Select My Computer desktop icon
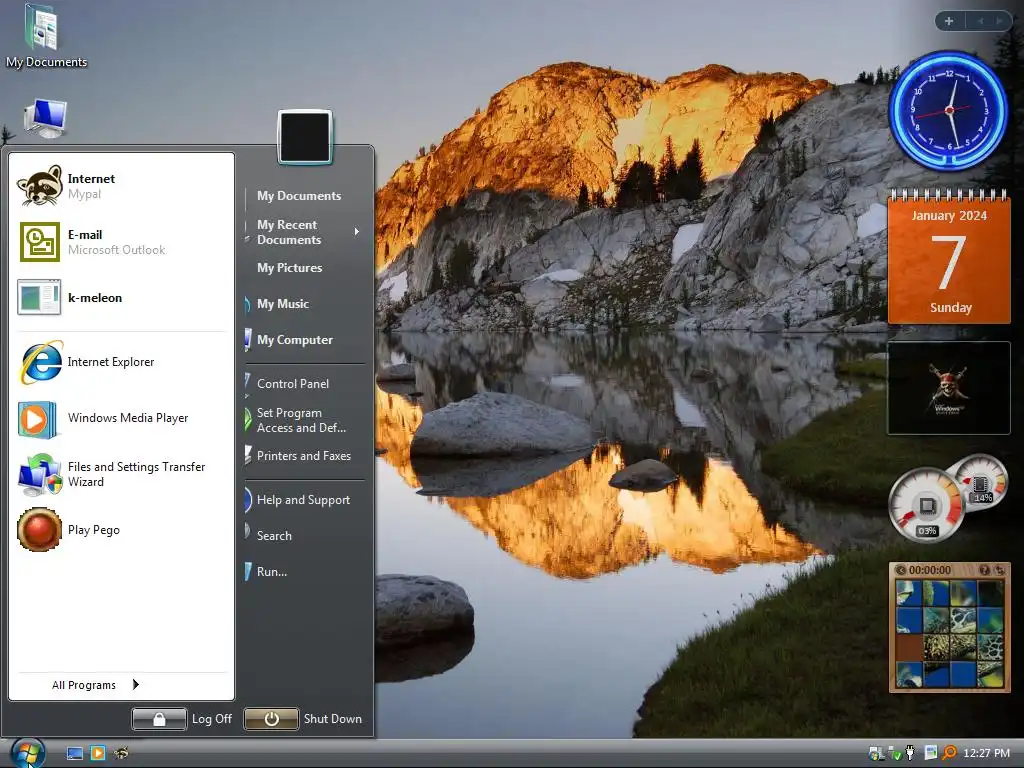Viewport: 1024px width, 768px height. (45, 118)
